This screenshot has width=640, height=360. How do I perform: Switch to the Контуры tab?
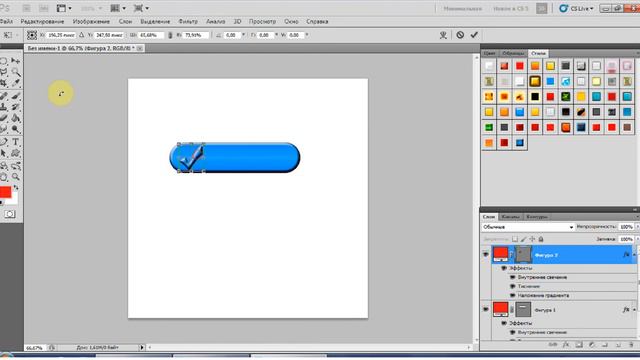[x=536, y=217]
